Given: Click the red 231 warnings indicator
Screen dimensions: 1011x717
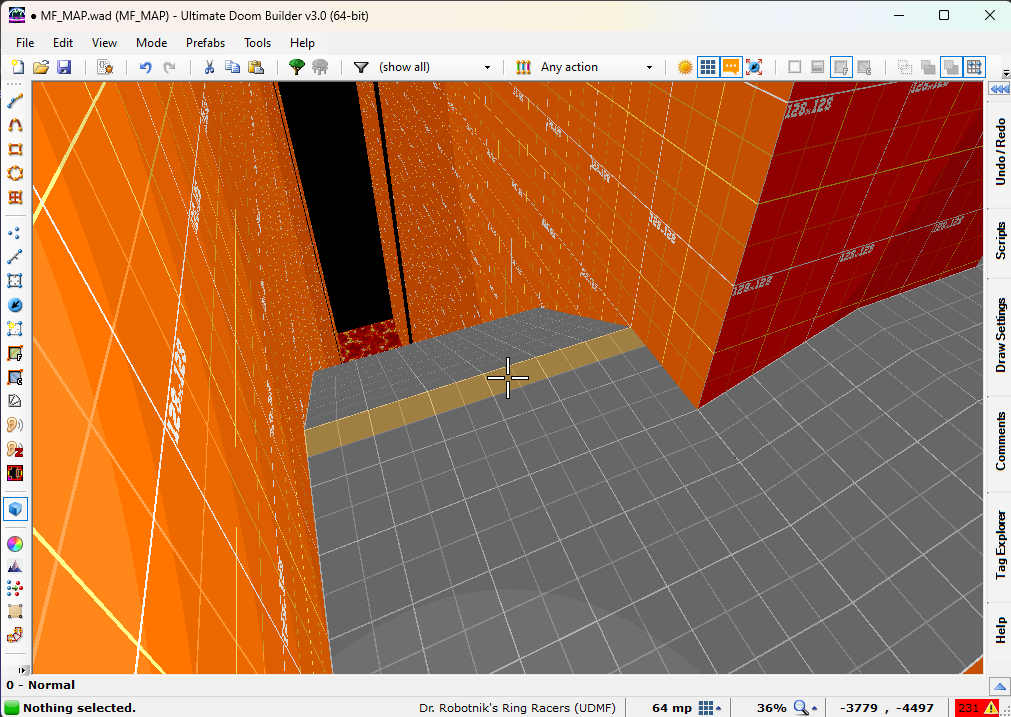Looking at the screenshot, I should (x=977, y=707).
